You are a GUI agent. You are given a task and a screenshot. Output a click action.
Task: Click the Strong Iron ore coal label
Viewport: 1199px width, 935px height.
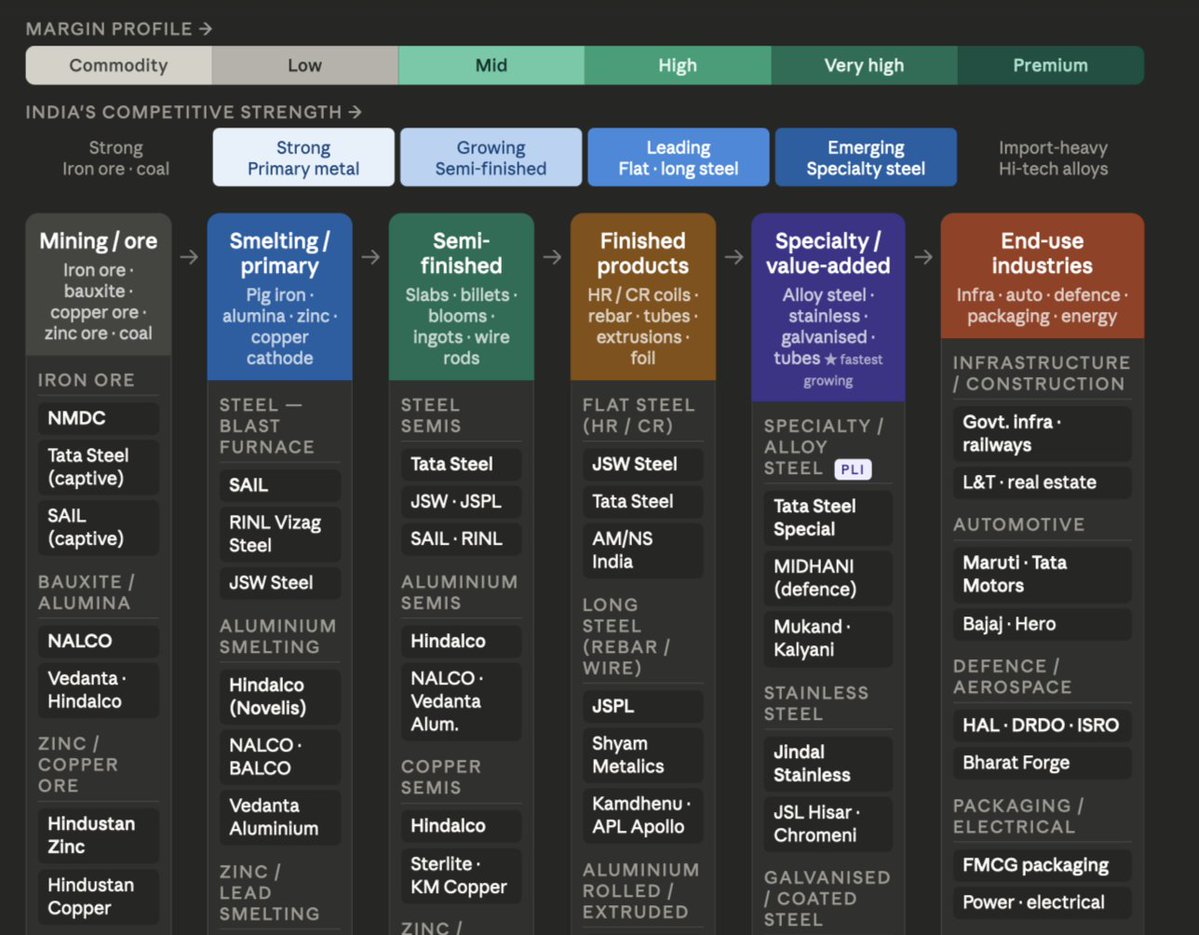tap(116, 158)
